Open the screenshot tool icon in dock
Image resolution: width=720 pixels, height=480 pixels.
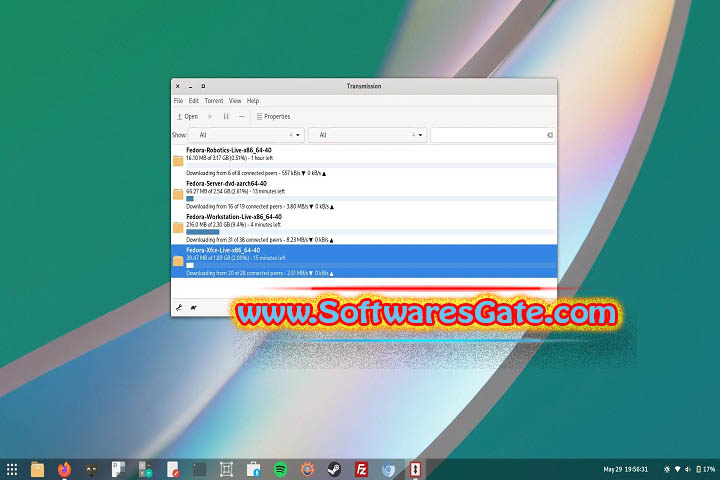click(x=226, y=469)
